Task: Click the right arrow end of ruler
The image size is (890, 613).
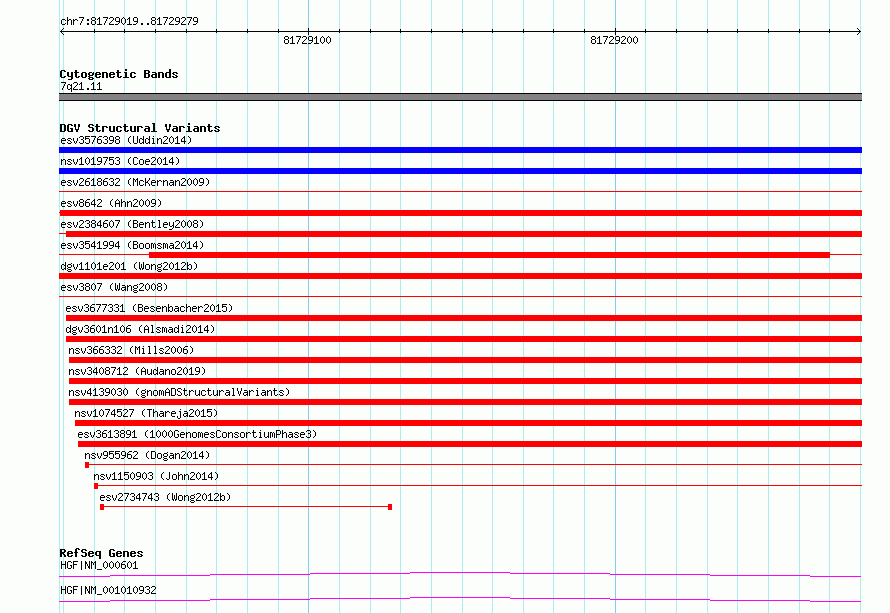Action: click(859, 32)
